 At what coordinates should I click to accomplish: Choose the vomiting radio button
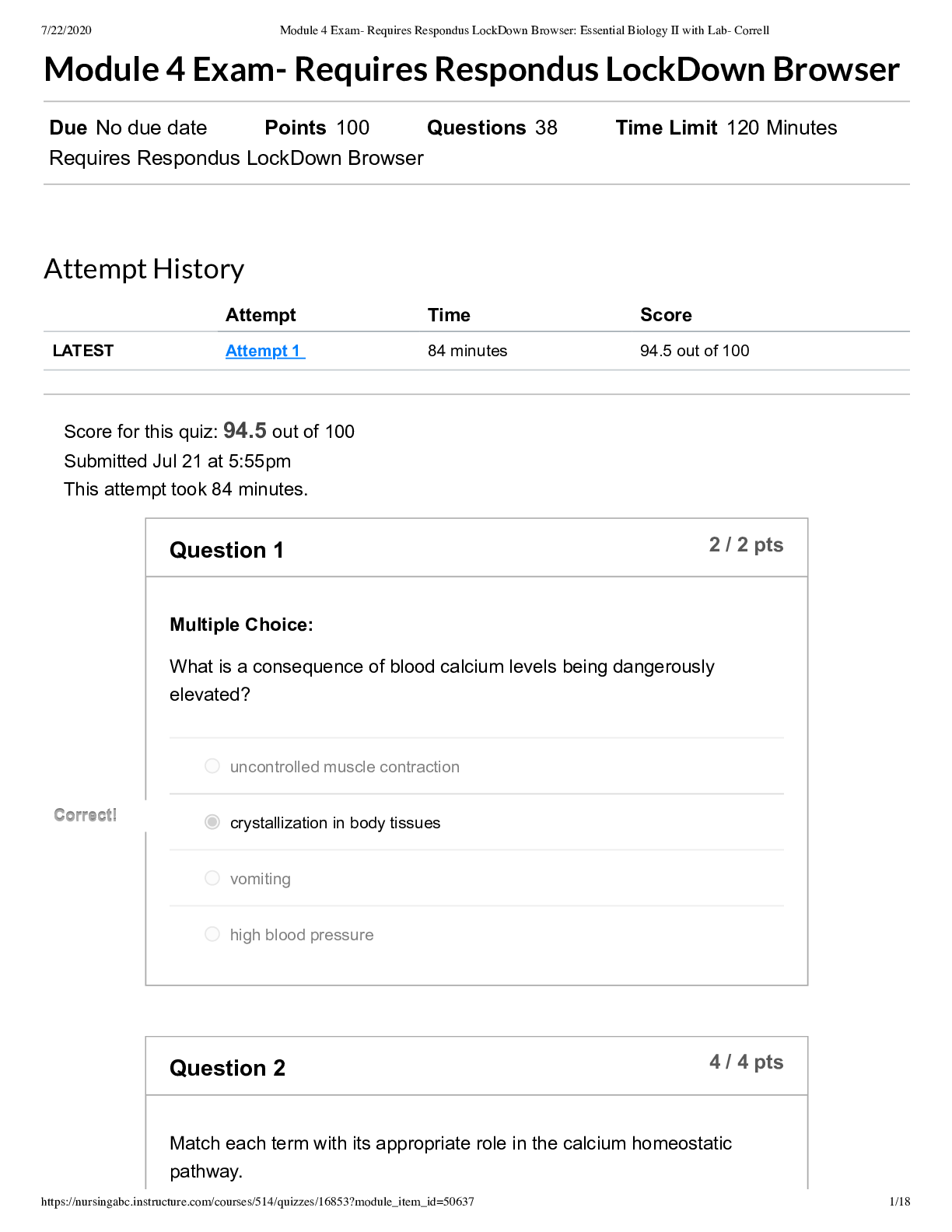pyautogui.click(x=212, y=878)
